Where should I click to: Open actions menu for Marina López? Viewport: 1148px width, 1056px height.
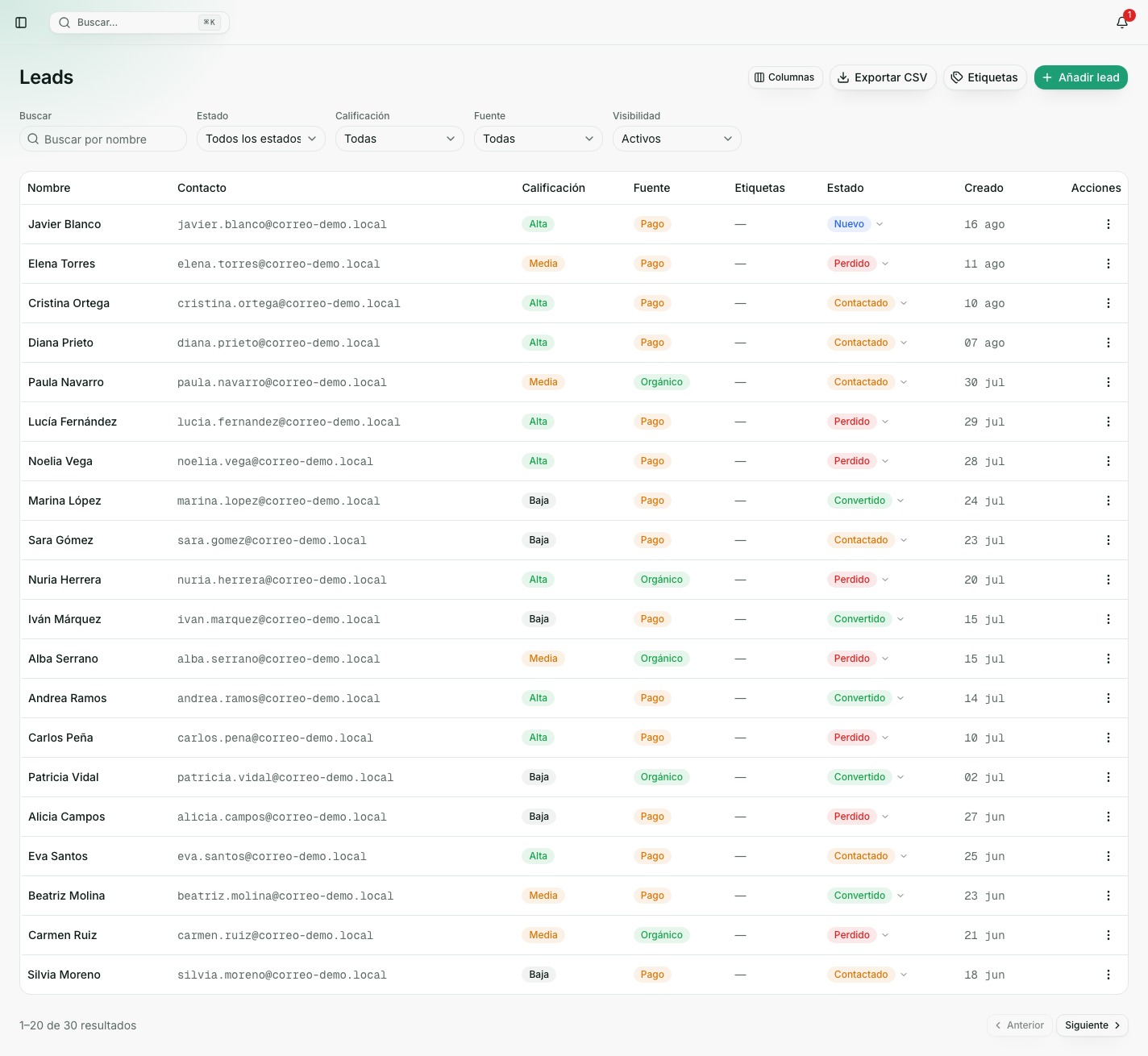click(x=1108, y=501)
